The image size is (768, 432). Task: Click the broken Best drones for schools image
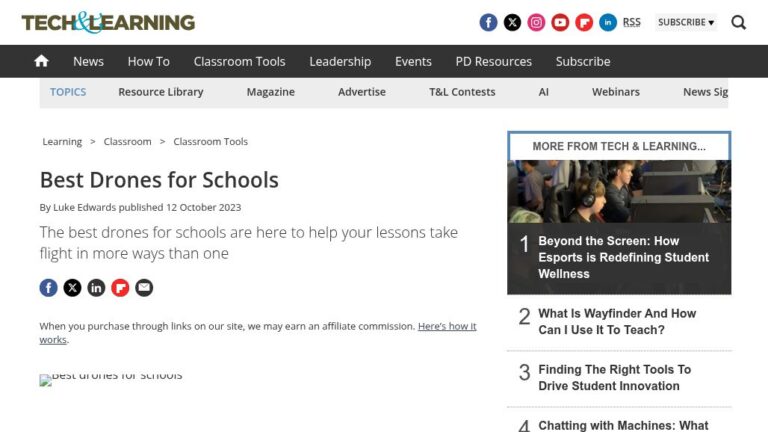(111, 379)
